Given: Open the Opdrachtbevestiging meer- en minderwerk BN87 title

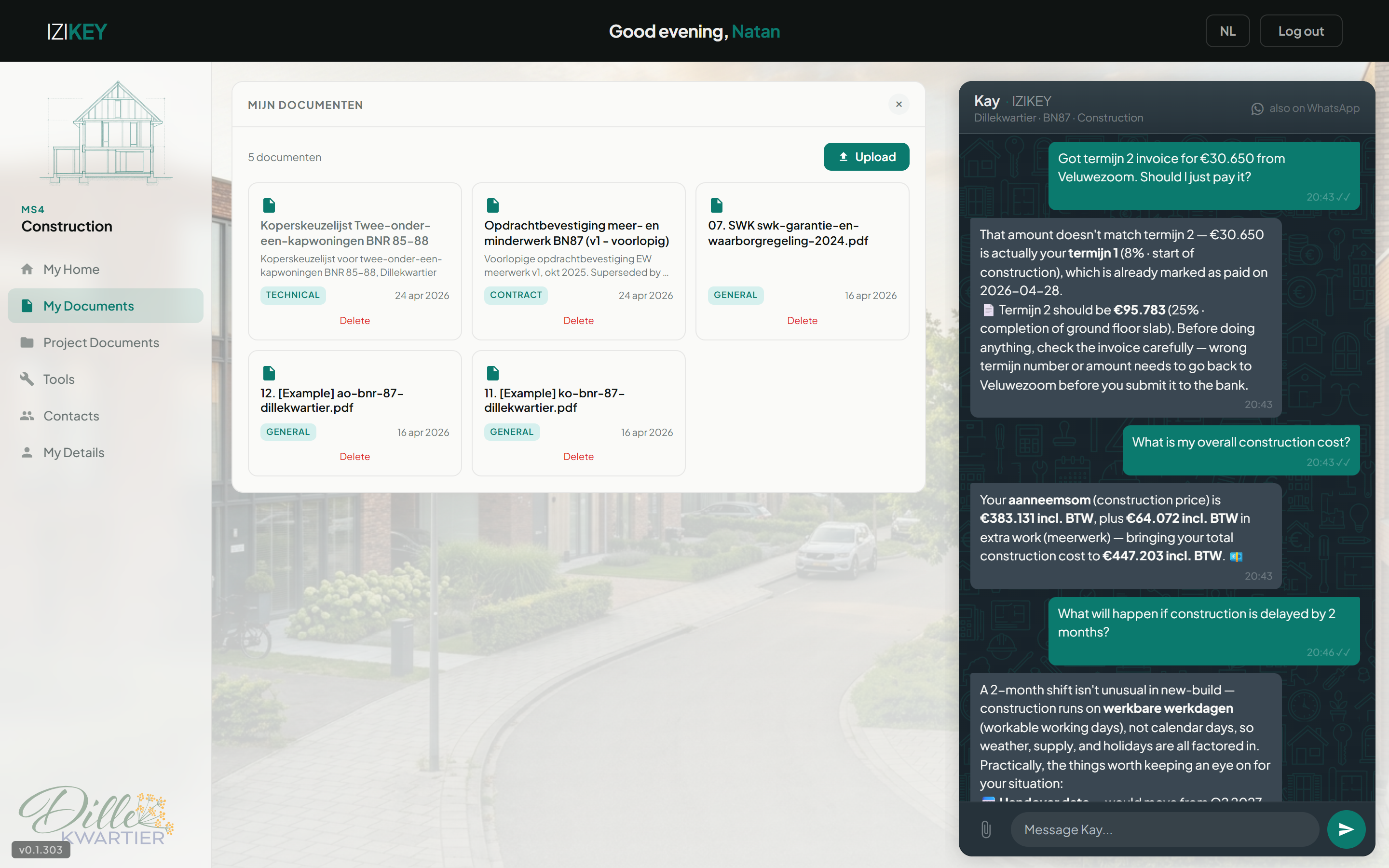Looking at the screenshot, I should pos(576,233).
